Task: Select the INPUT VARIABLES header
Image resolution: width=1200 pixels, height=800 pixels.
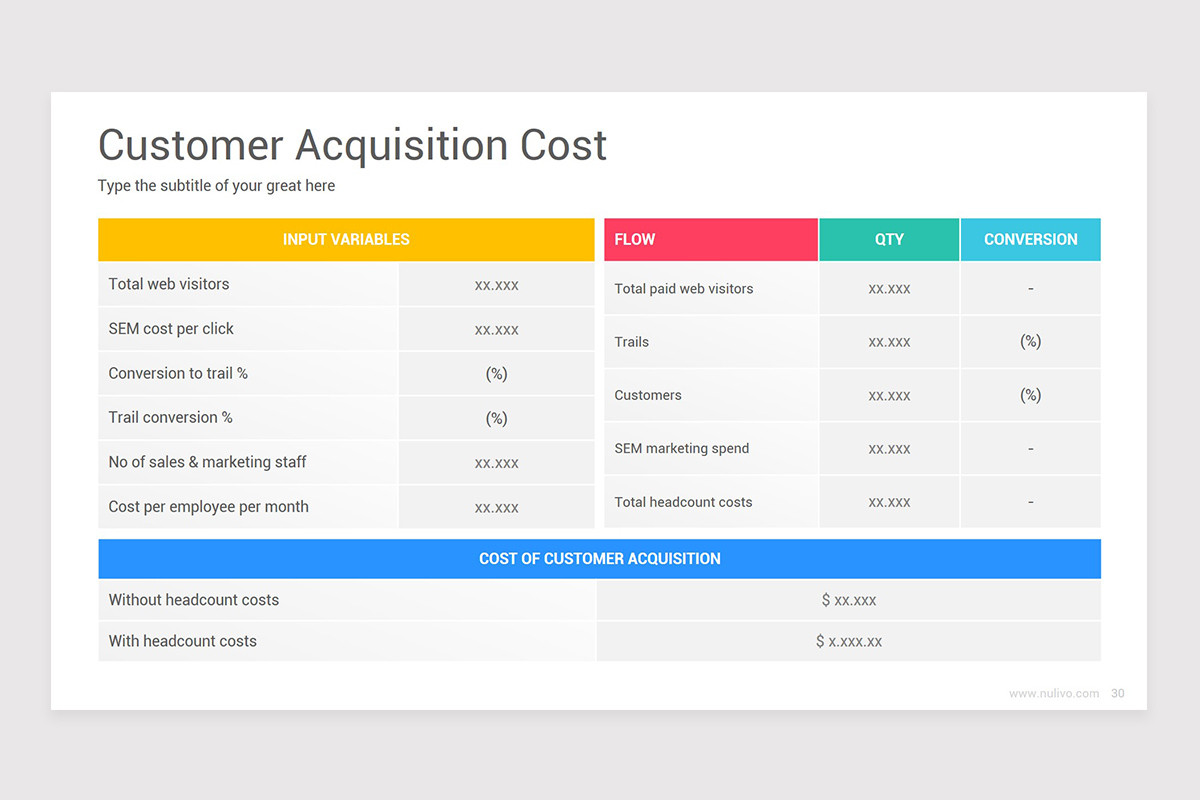Action: (x=346, y=240)
